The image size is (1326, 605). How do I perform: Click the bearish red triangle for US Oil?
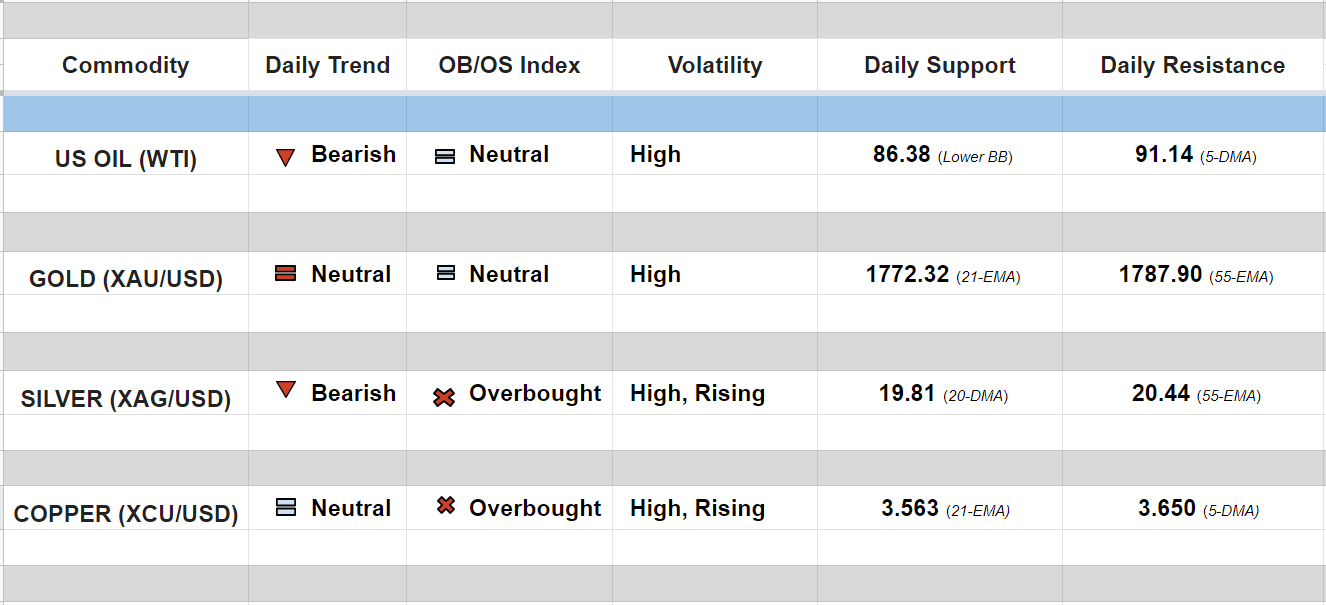(x=285, y=157)
